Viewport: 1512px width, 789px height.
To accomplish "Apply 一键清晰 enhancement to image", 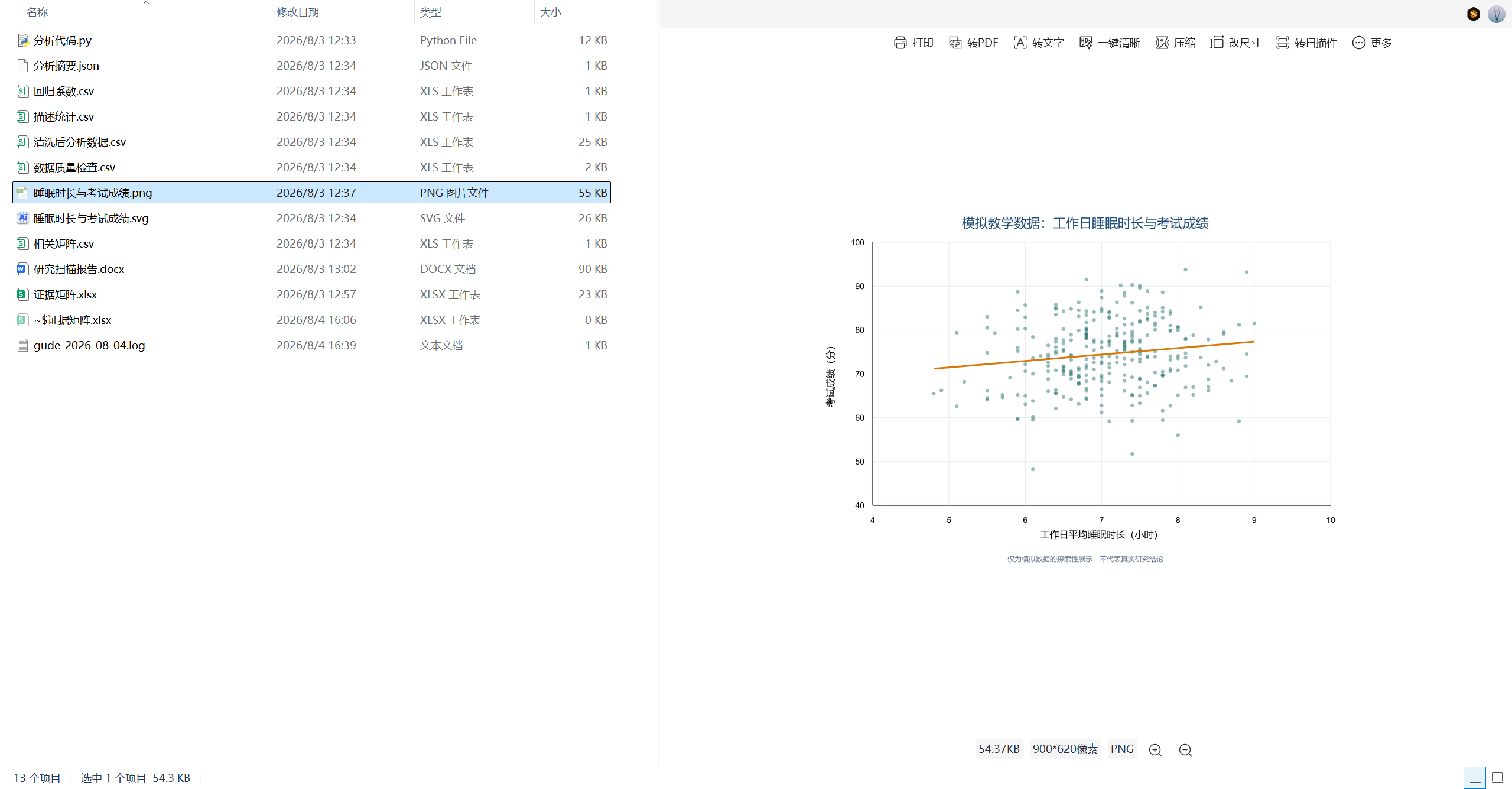I will (1110, 43).
